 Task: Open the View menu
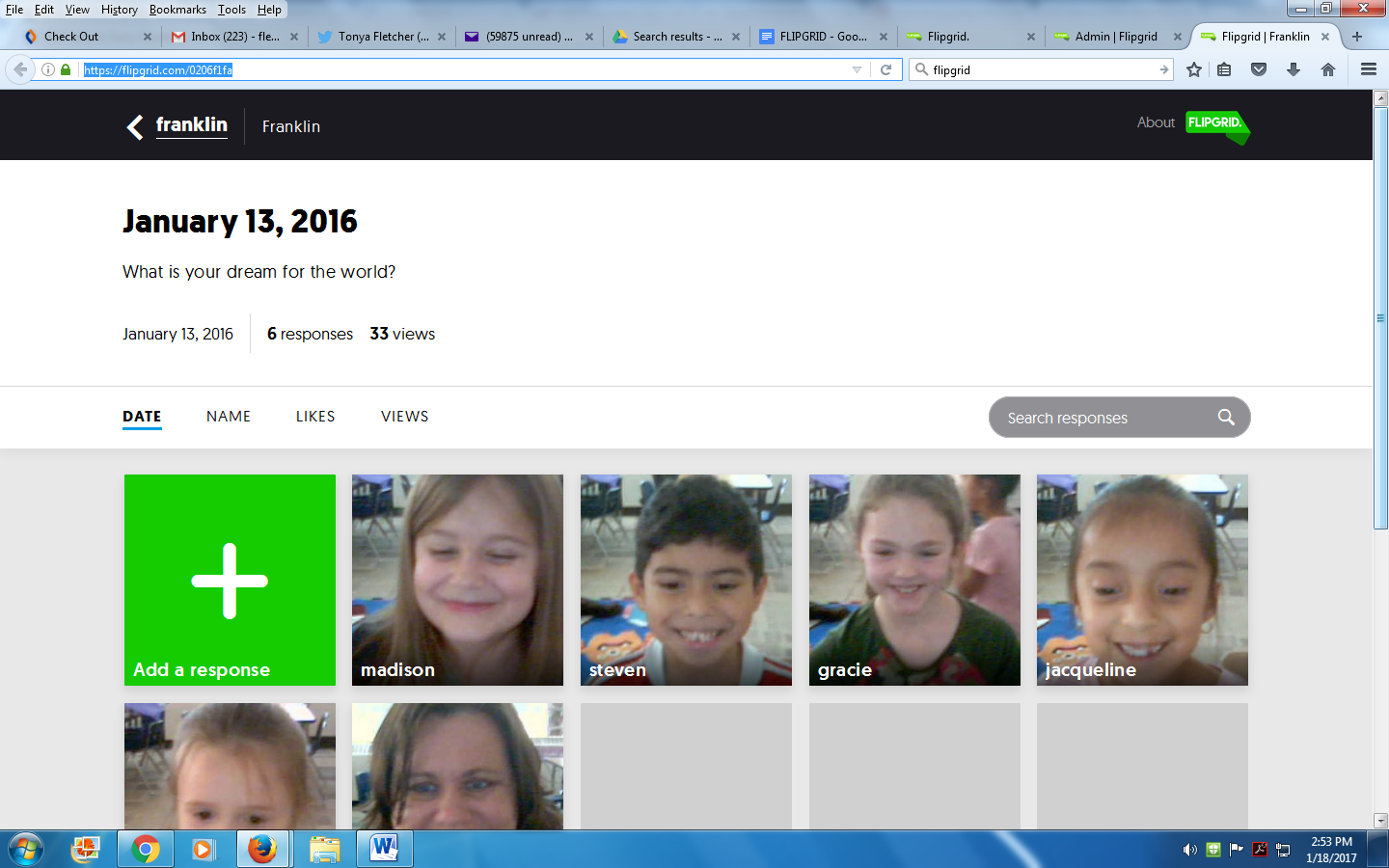coord(77,10)
